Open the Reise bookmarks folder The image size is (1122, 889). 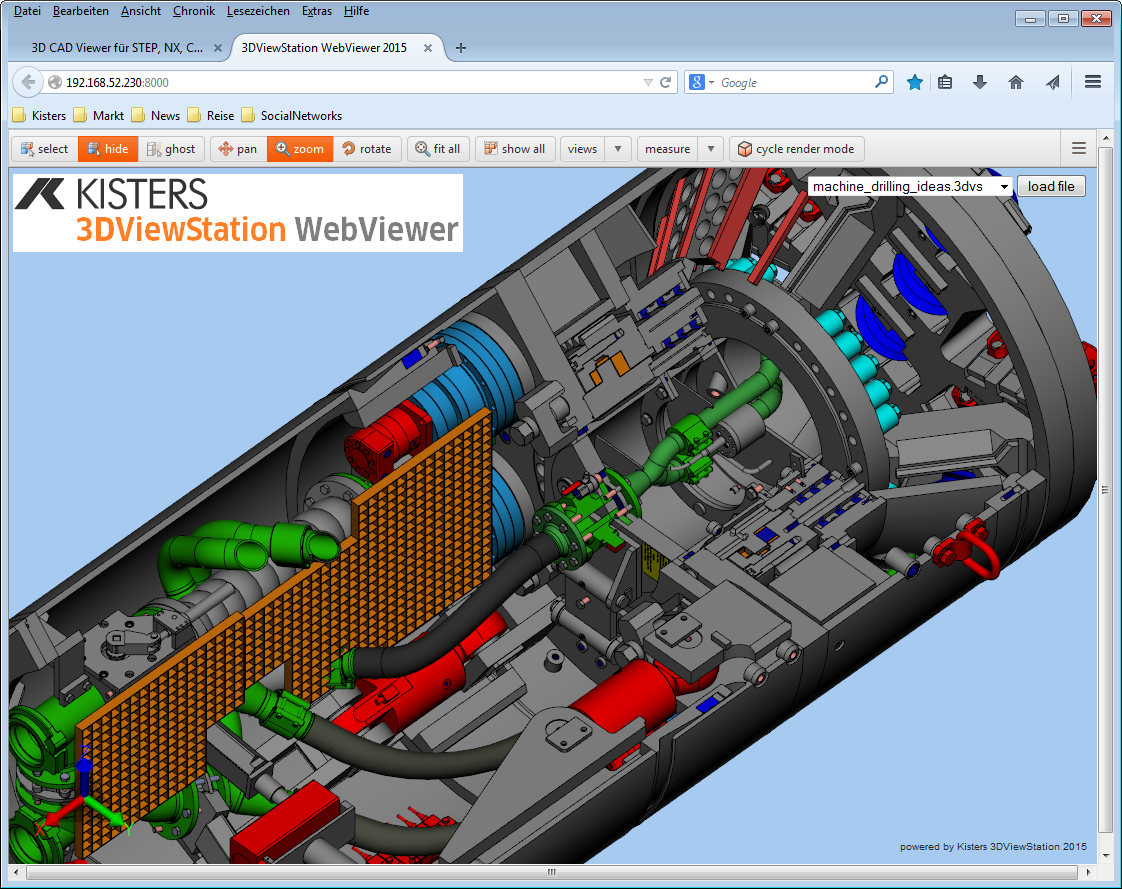point(211,115)
